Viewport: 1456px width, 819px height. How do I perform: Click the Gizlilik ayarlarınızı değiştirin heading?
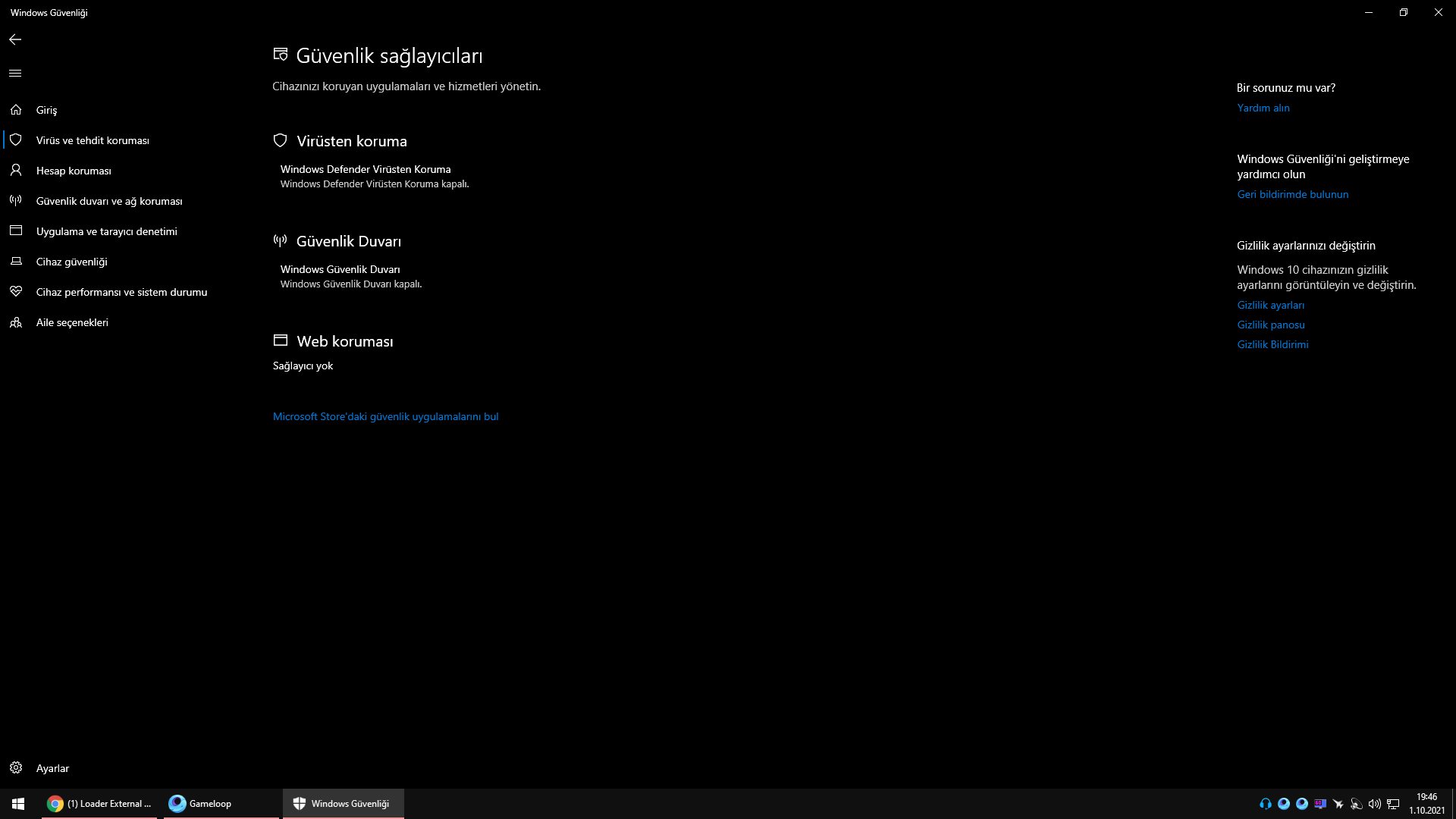pyautogui.click(x=1306, y=246)
